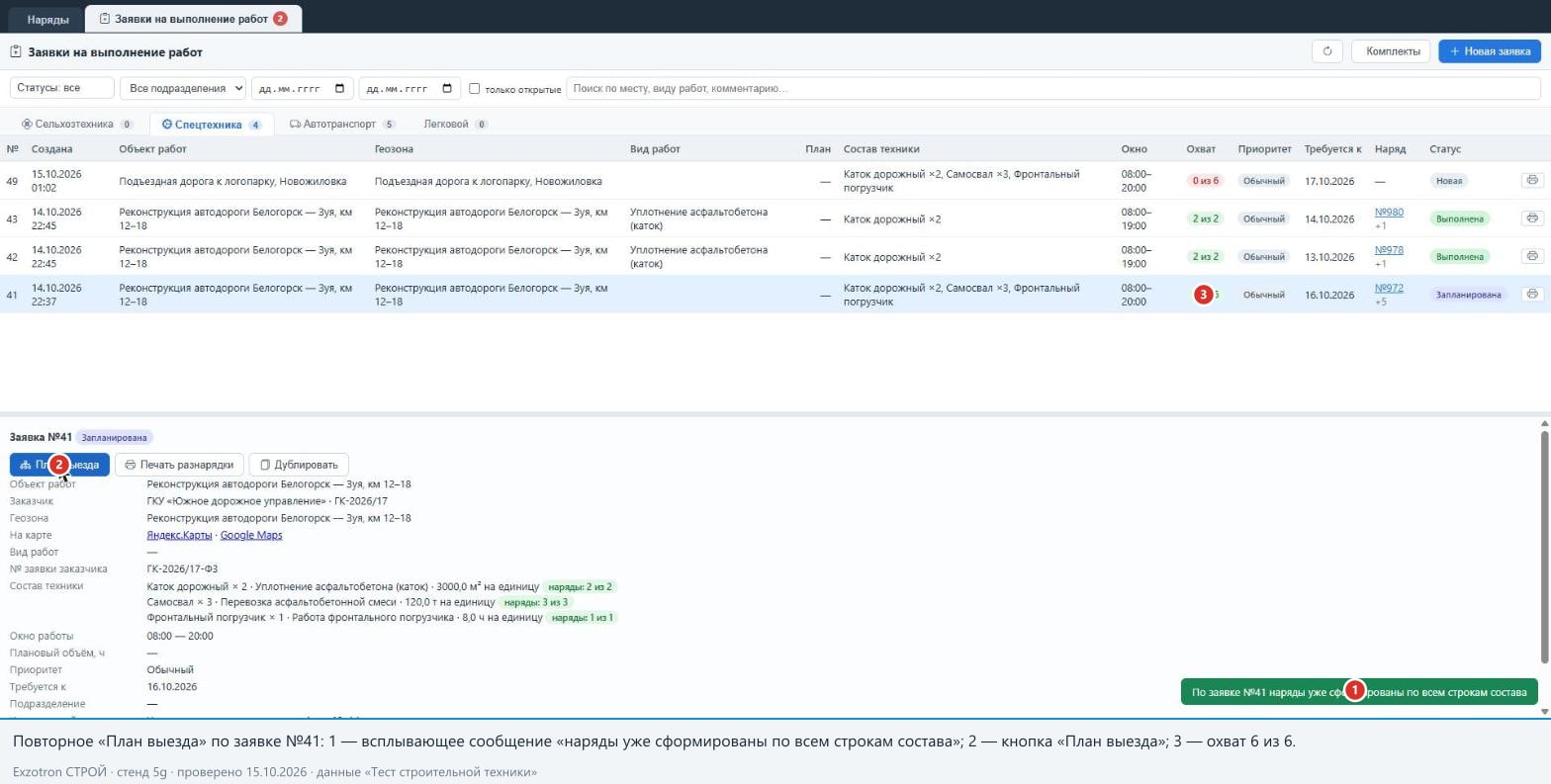
Task: Click the «План выезда» button
Action: [x=59, y=465]
